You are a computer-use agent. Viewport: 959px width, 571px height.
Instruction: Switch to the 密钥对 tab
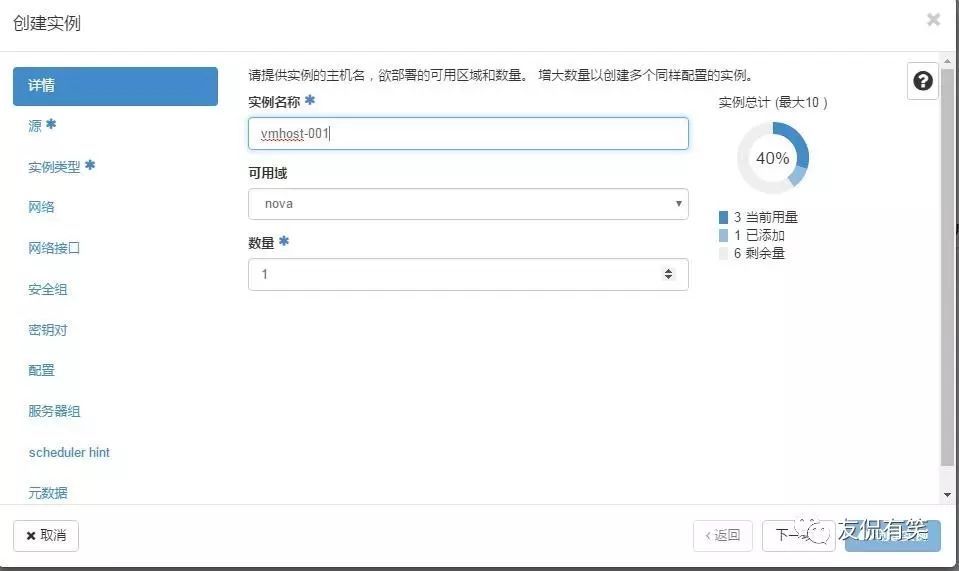pos(48,330)
